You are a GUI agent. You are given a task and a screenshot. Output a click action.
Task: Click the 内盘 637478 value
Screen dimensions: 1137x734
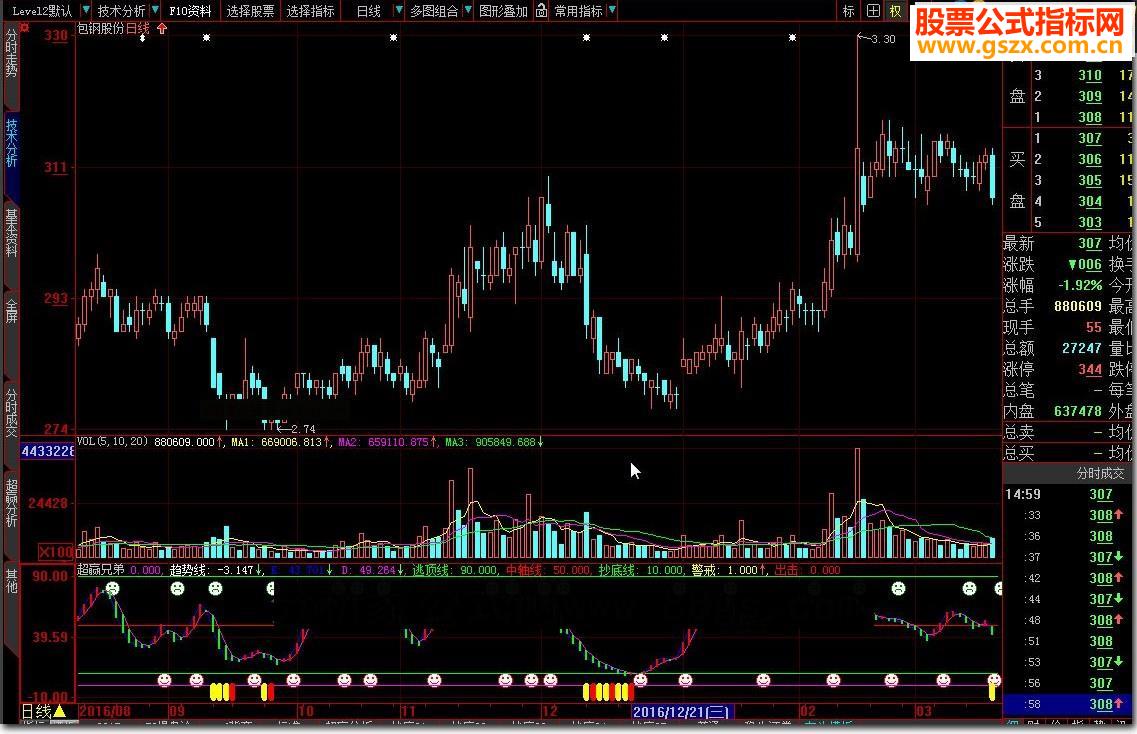1078,411
